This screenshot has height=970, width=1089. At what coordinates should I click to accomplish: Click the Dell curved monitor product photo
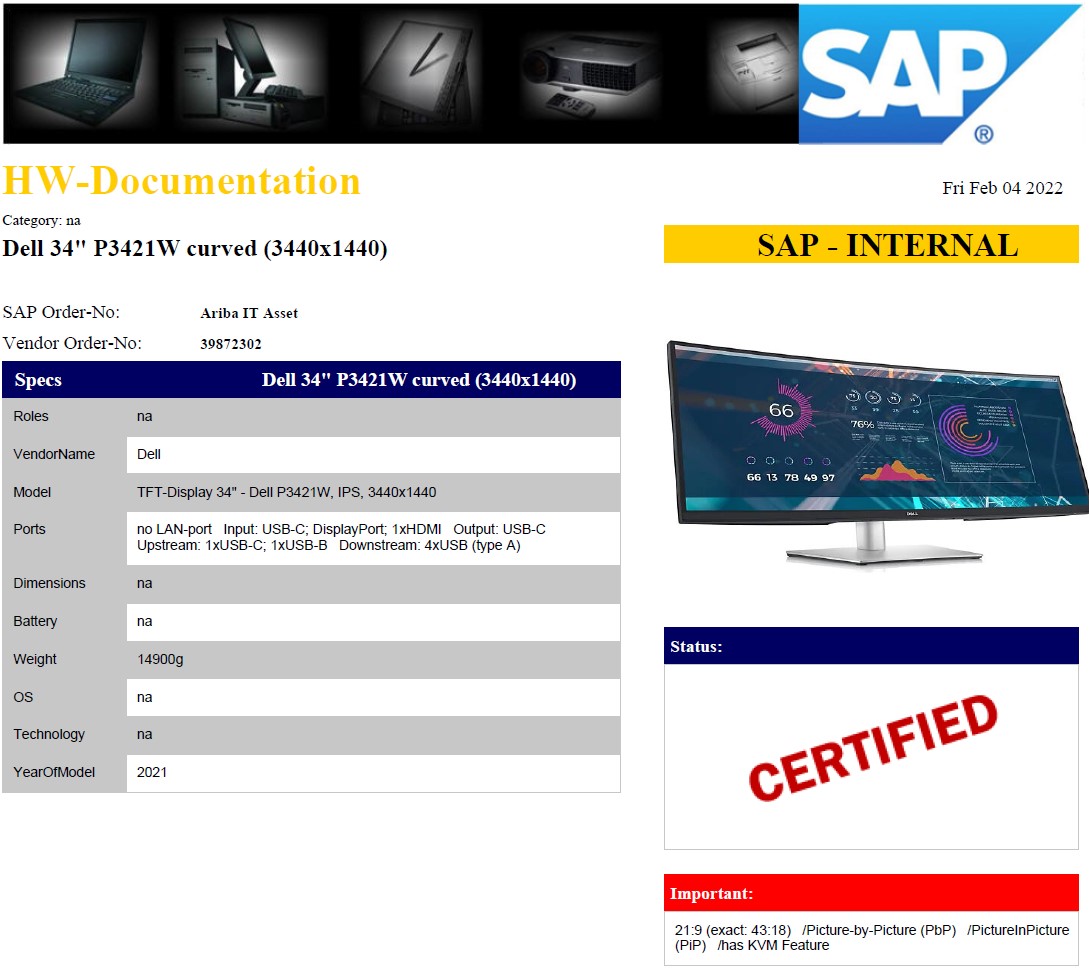[877, 455]
